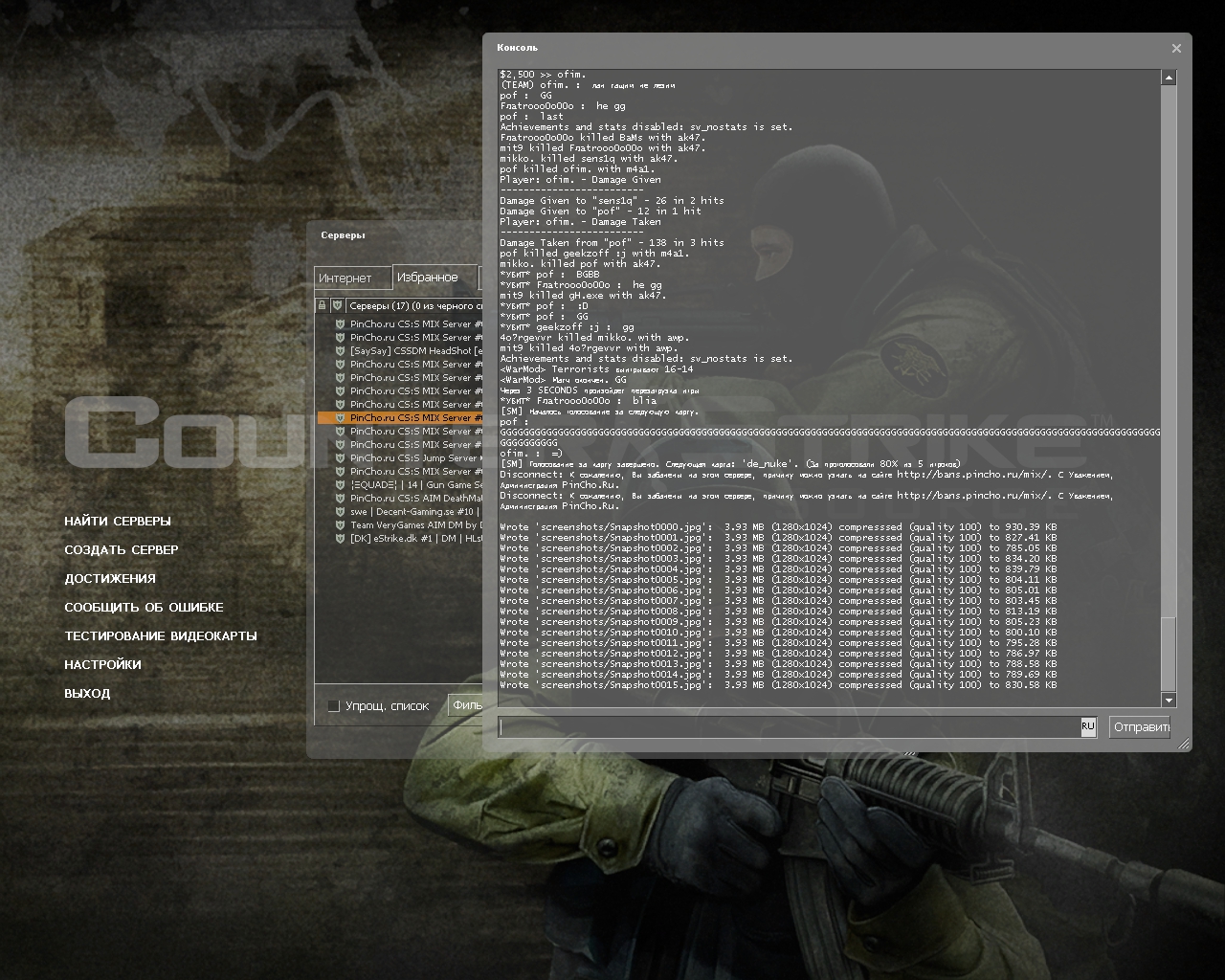This screenshot has width=1225, height=980.
Task: Click the Отправить button in console
Action: (1141, 727)
